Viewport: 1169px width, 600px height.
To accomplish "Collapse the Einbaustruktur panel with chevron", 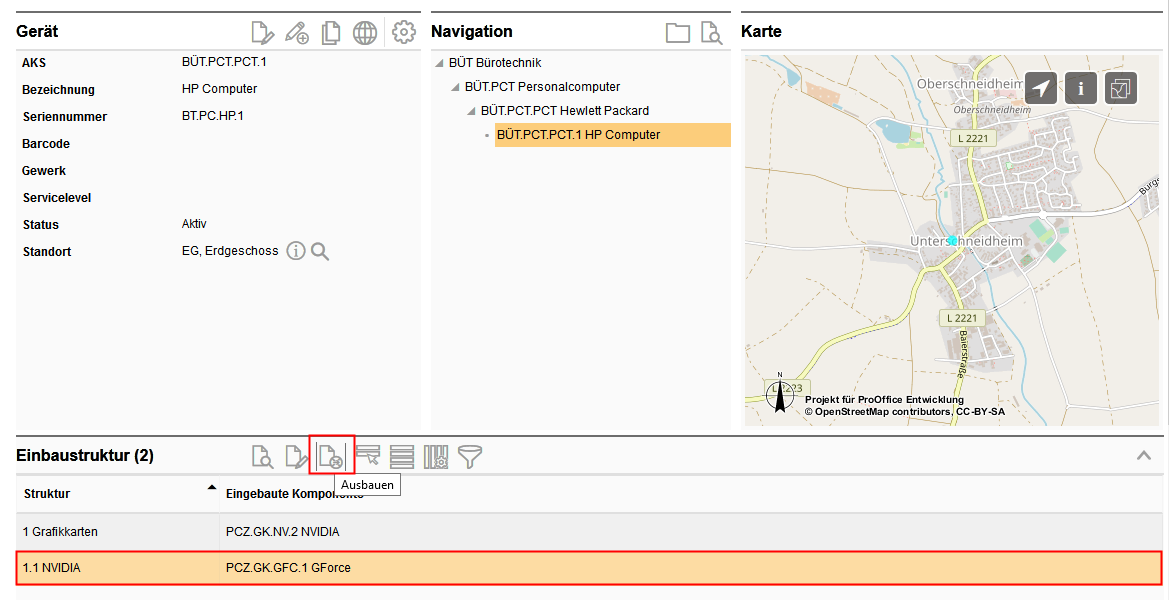I will (x=1144, y=456).
